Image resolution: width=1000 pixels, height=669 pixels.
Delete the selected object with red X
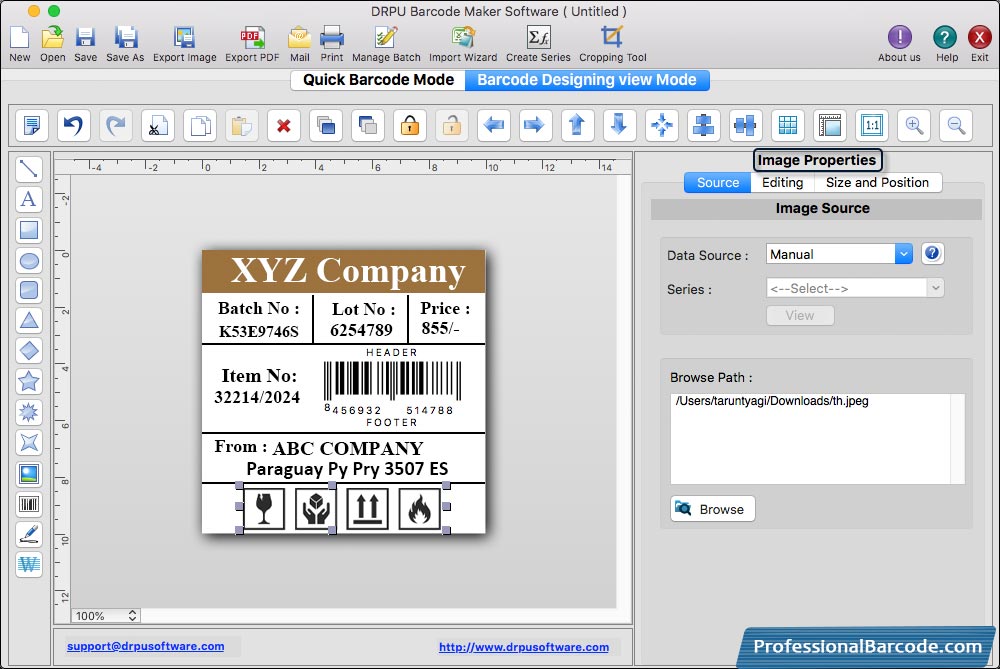coord(284,125)
